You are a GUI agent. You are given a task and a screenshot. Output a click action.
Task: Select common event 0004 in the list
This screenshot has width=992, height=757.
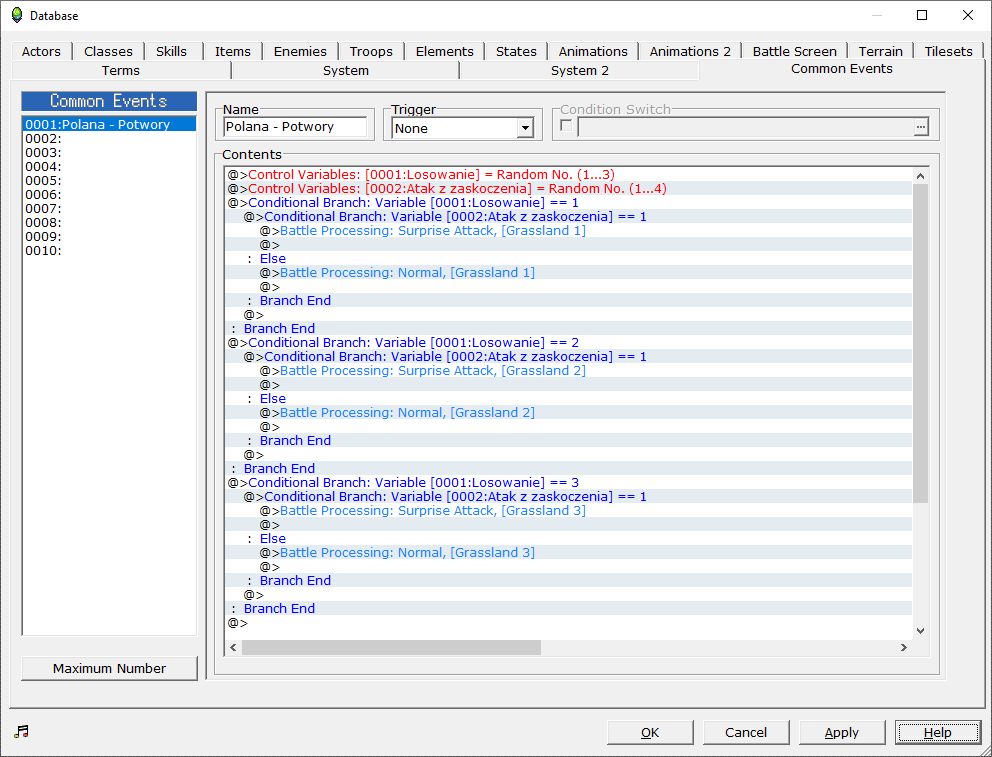click(x=109, y=166)
